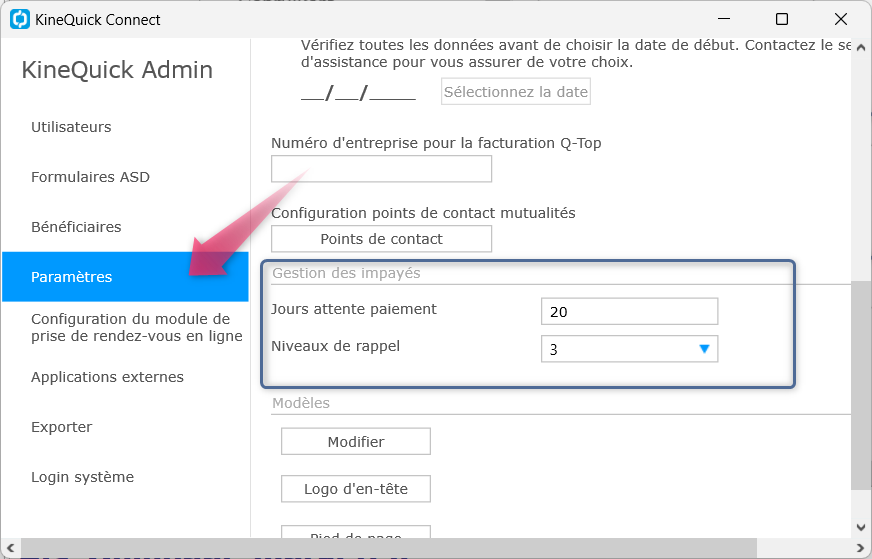Click the vertical scrollbar up arrow
The height and width of the screenshot is (559, 872).
coord(861,48)
